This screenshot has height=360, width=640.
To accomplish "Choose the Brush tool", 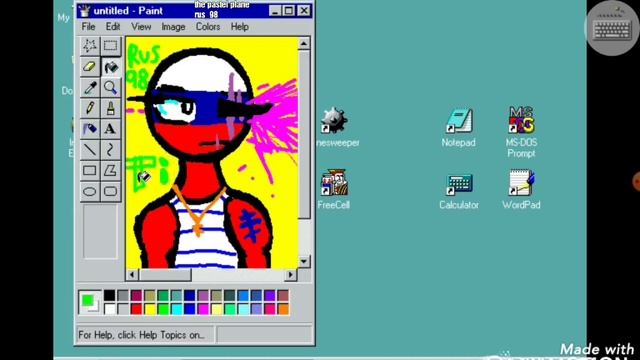I will [111, 108].
